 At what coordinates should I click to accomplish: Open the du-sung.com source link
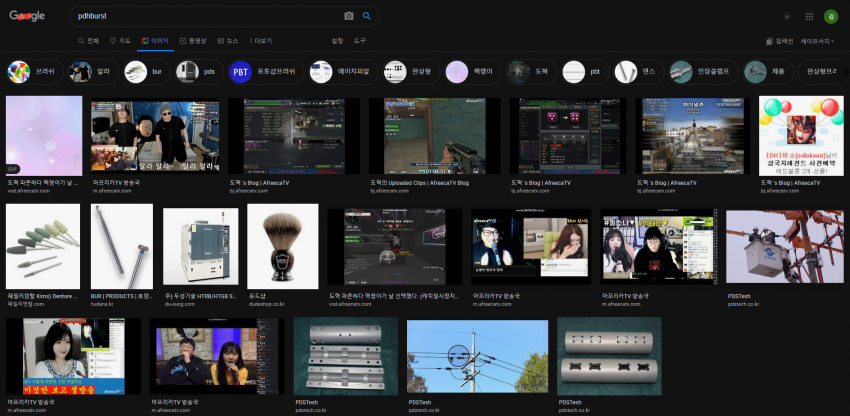point(177,304)
